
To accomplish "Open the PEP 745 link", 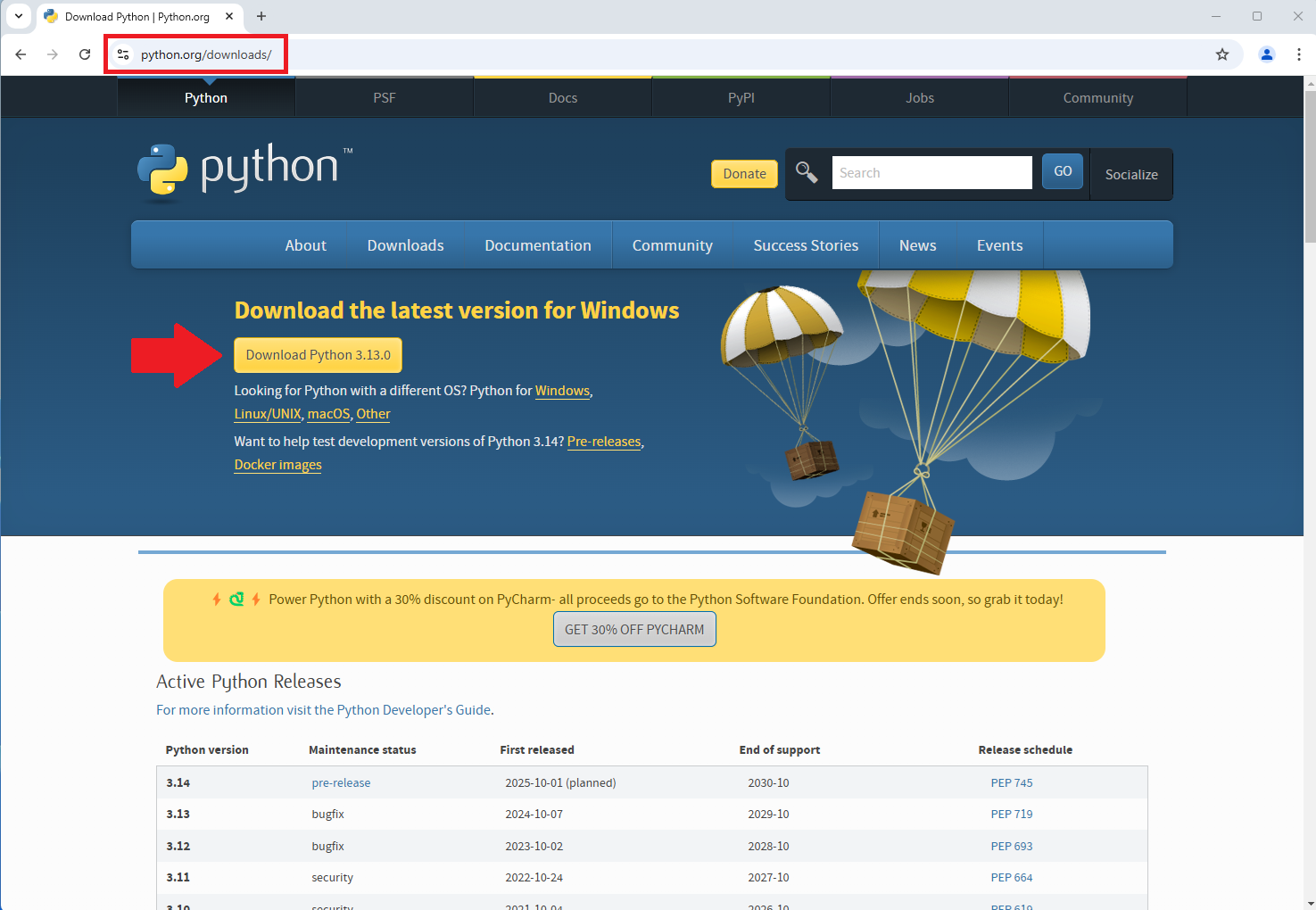I will coord(1012,782).
